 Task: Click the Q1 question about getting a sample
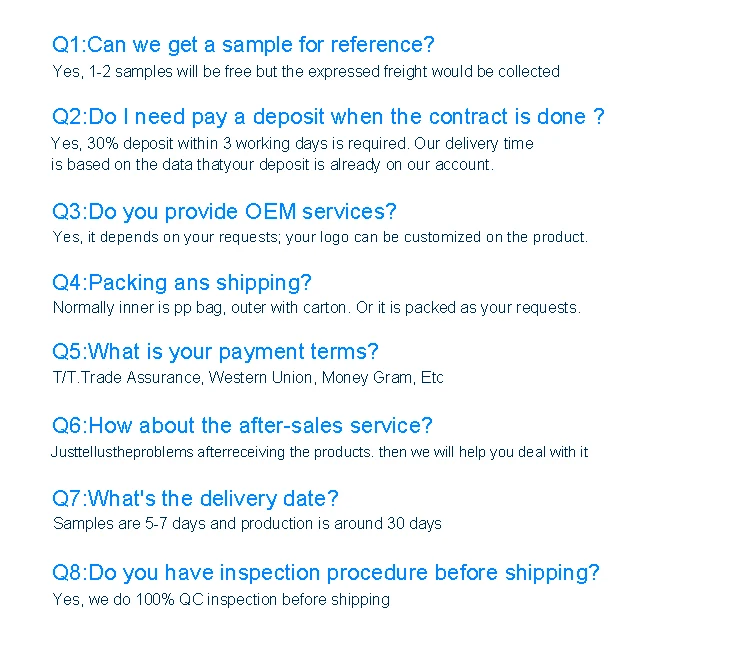[x=243, y=45]
